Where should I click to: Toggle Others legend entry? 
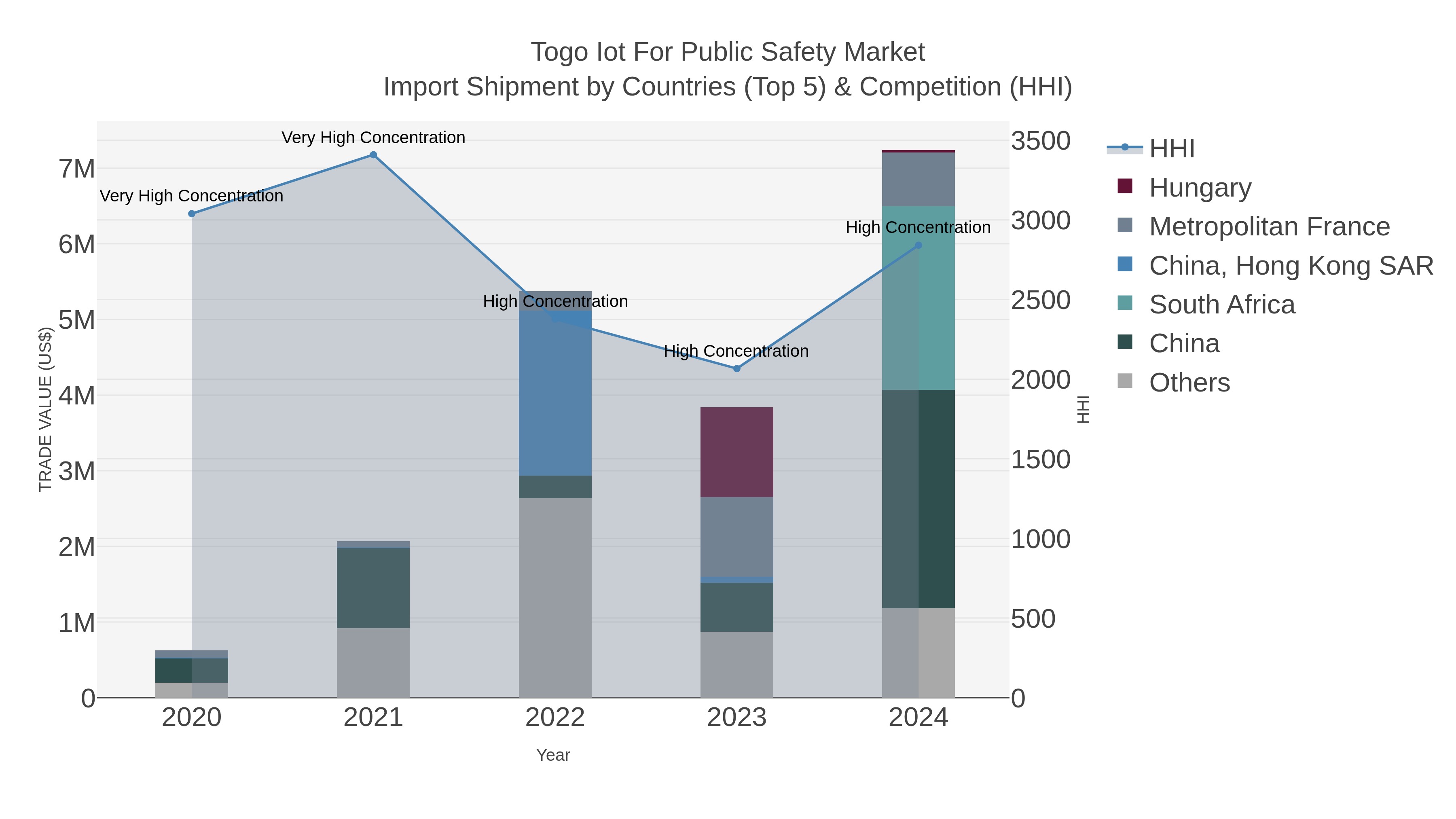[1173, 382]
